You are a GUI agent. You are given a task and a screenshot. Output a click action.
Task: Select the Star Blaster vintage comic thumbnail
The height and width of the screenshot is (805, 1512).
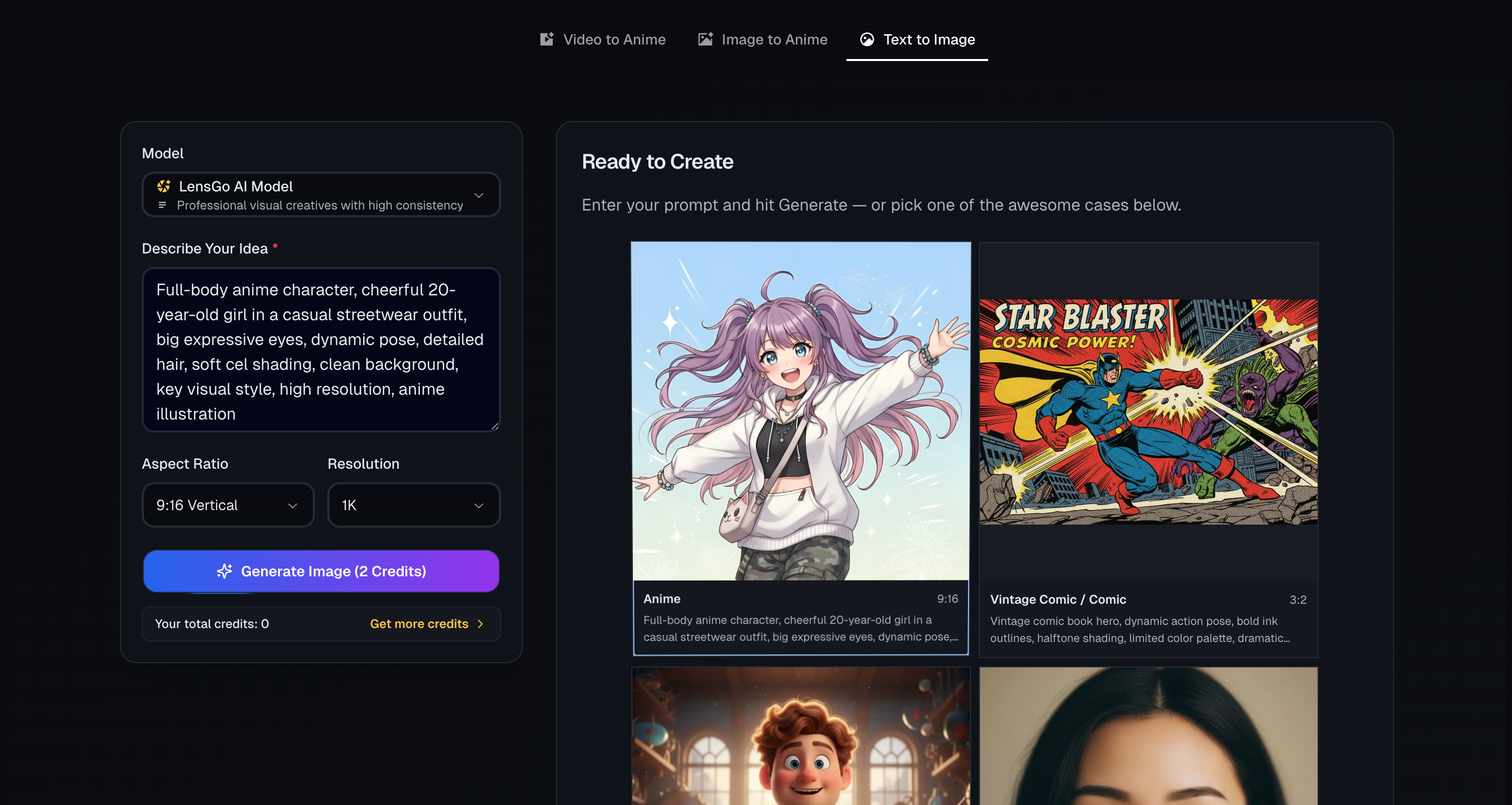pyautogui.click(x=1148, y=411)
